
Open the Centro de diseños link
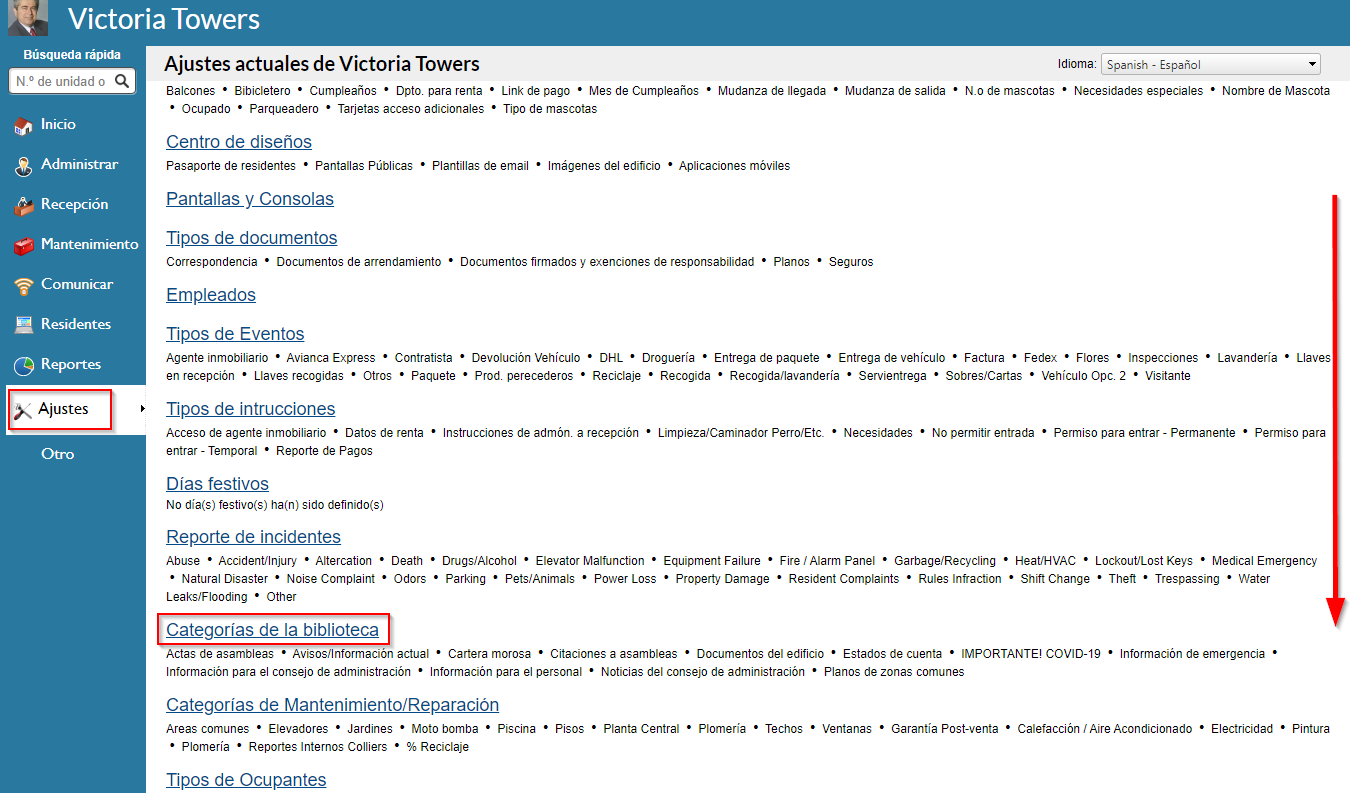coord(239,142)
